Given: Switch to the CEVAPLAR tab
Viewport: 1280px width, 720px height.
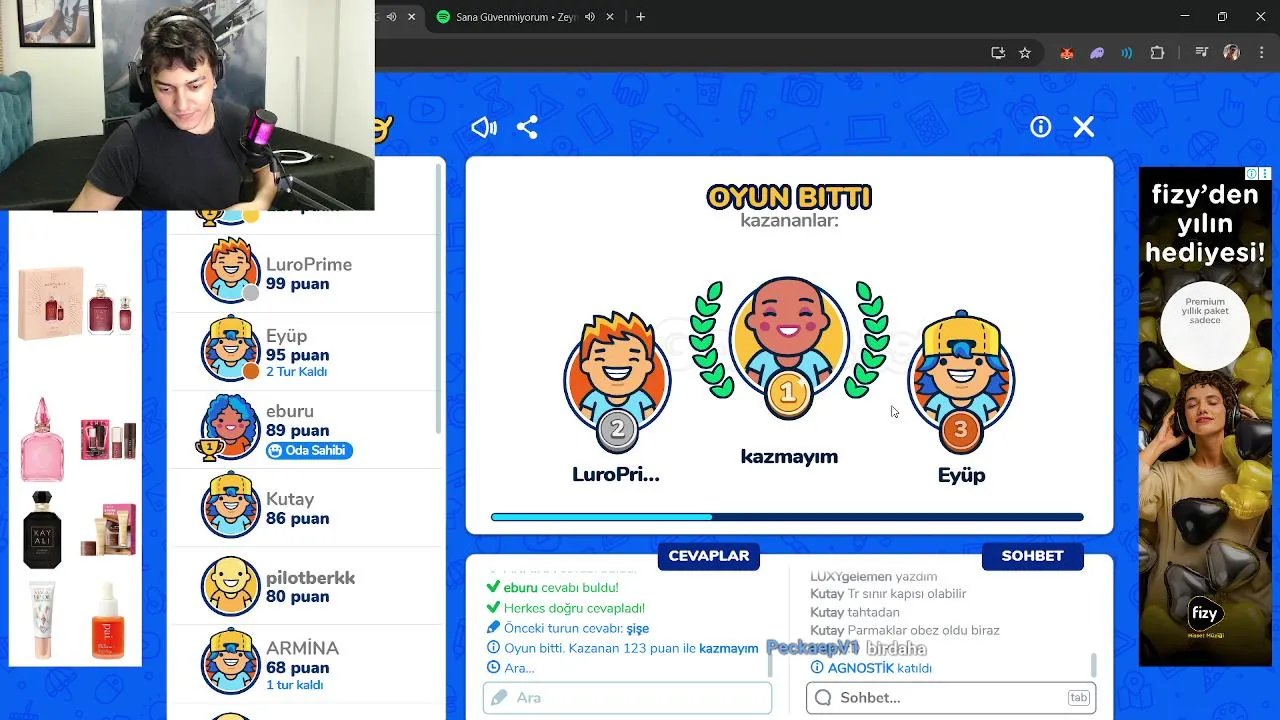Looking at the screenshot, I should (x=709, y=556).
